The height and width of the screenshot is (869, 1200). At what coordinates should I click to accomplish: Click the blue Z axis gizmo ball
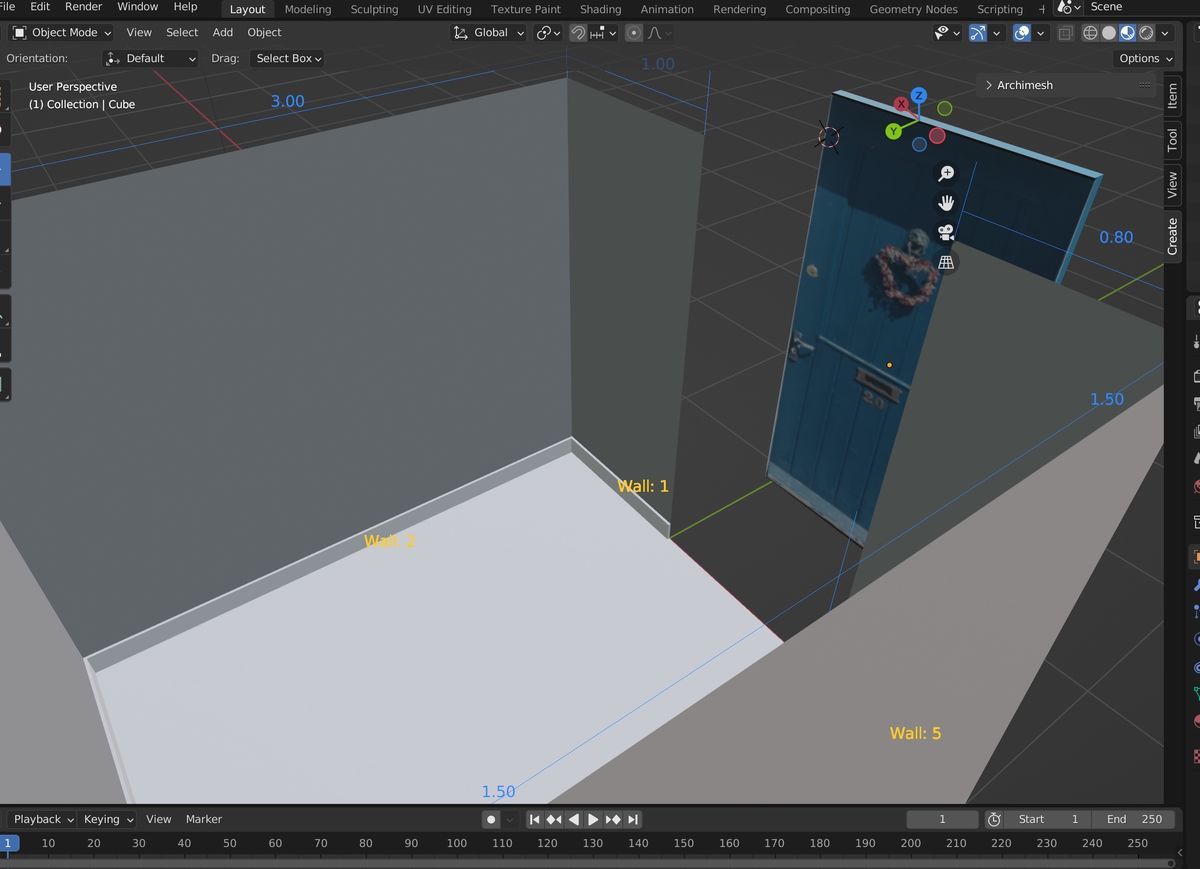pos(919,96)
